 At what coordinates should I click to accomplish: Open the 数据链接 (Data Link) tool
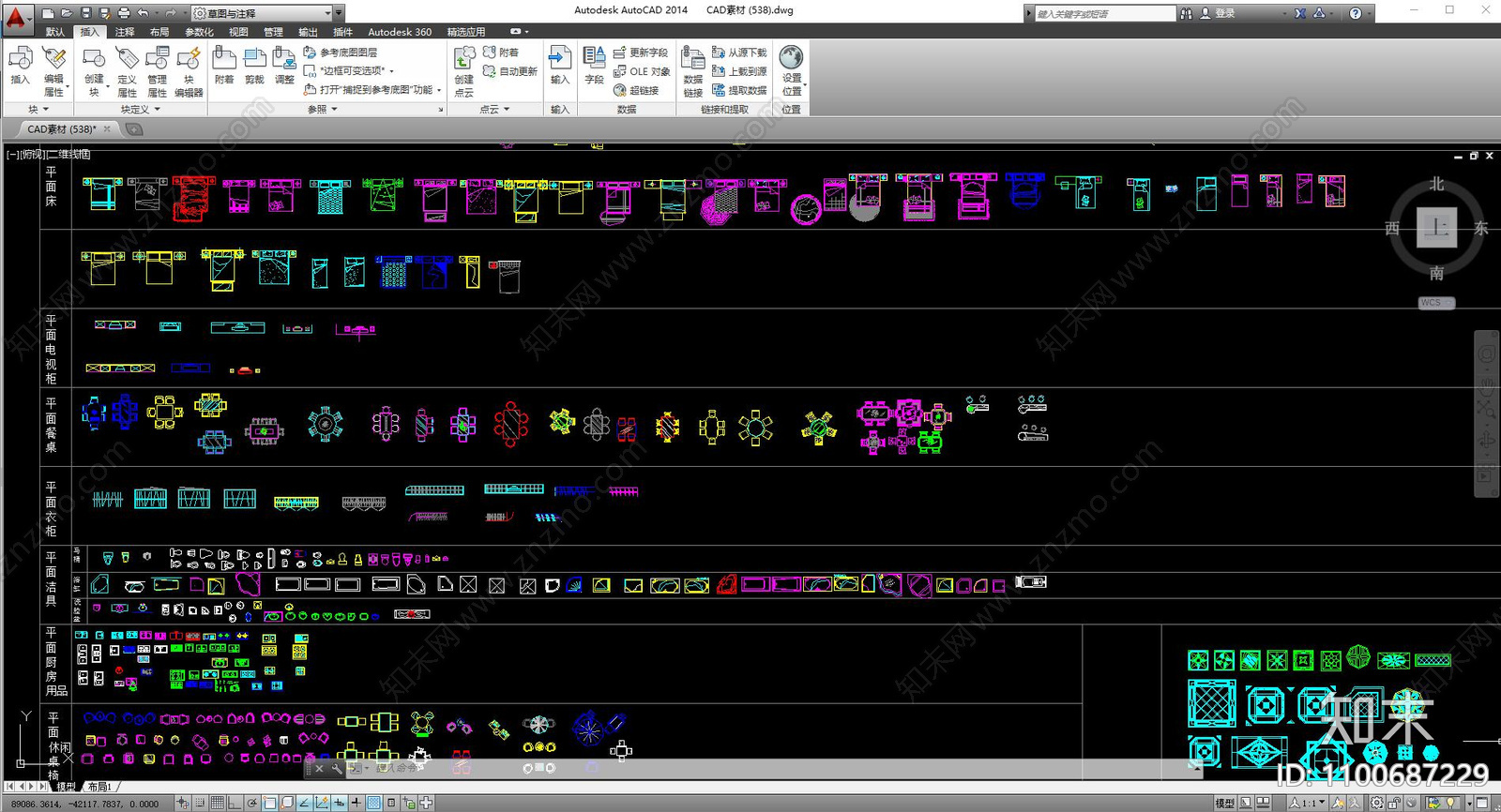click(693, 70)
